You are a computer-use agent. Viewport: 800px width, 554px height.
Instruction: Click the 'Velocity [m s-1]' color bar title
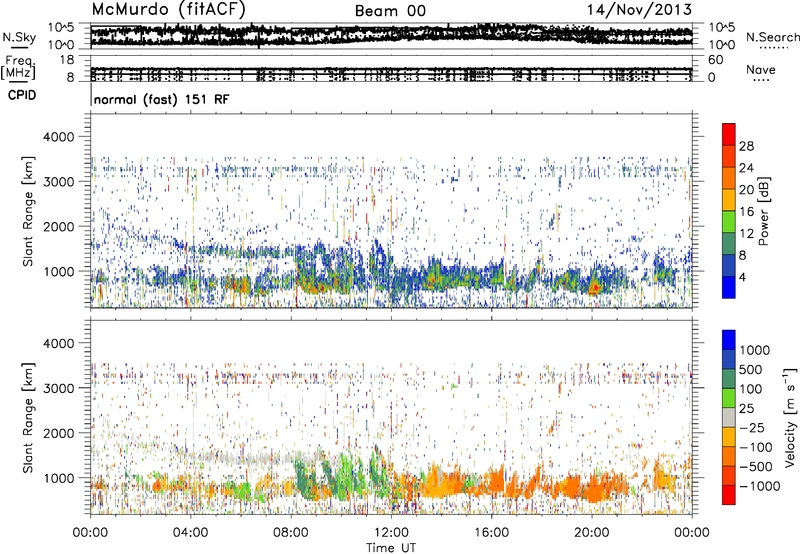coord(790,417)
